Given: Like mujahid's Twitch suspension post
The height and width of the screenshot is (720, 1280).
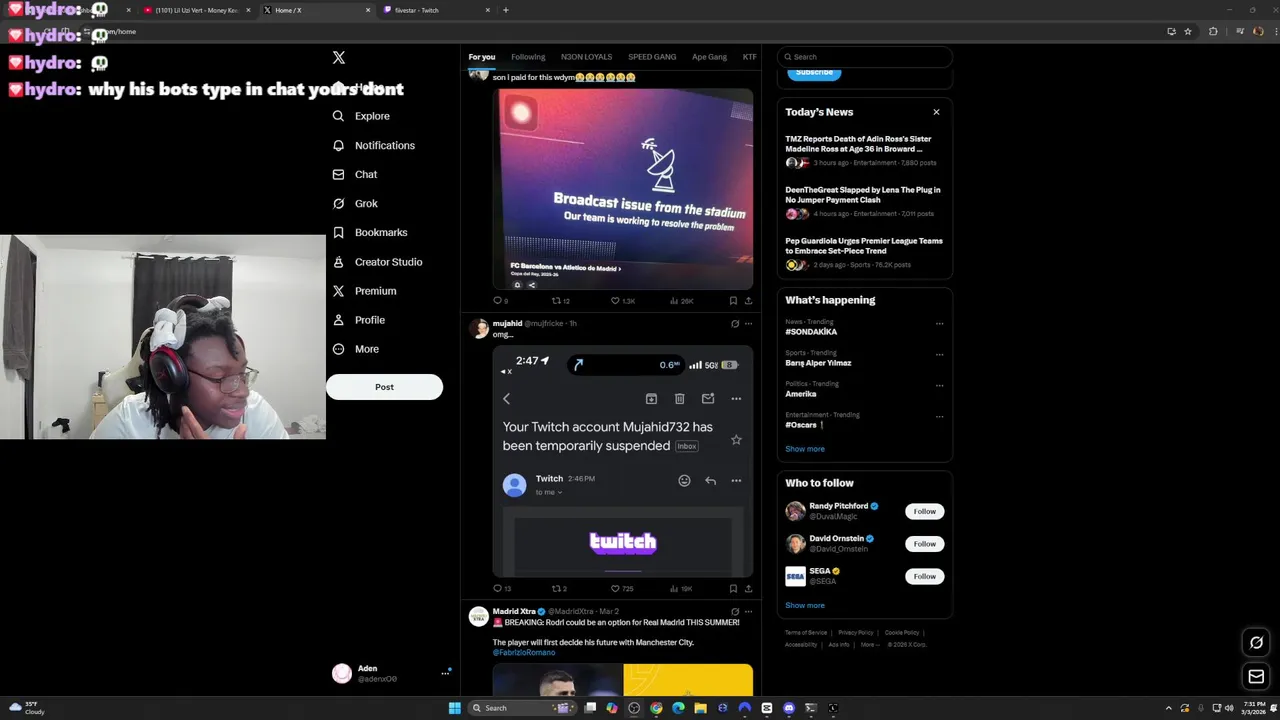Looking at the screenshot, I should coord(622,588).
